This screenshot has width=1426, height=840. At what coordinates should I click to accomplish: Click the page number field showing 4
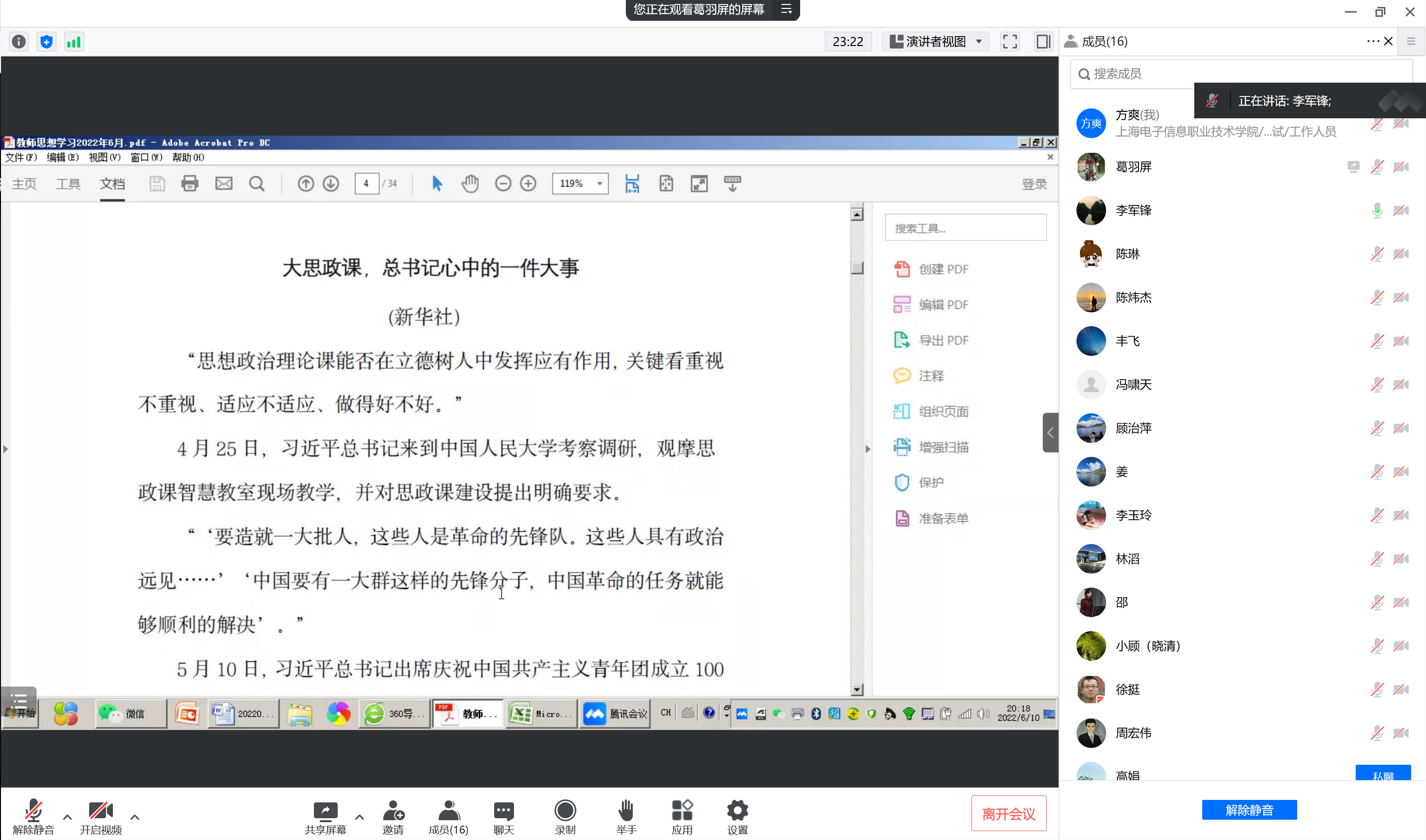coord(366,184)
